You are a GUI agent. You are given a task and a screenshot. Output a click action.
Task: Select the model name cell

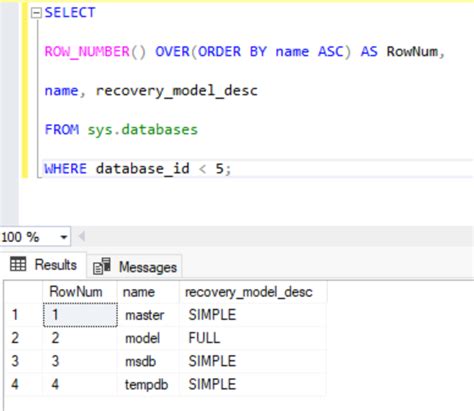[x=148, y=338]
